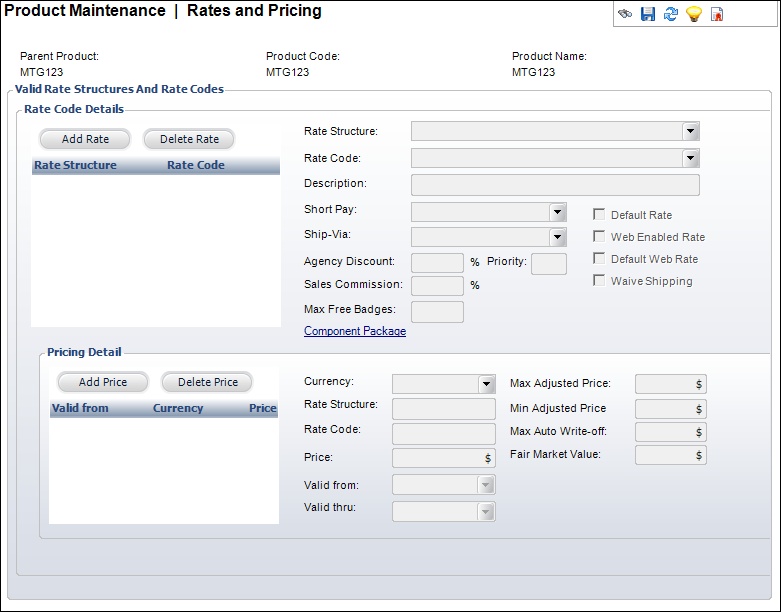Enable the Default Rate checkbox

[x=600, y=215]
